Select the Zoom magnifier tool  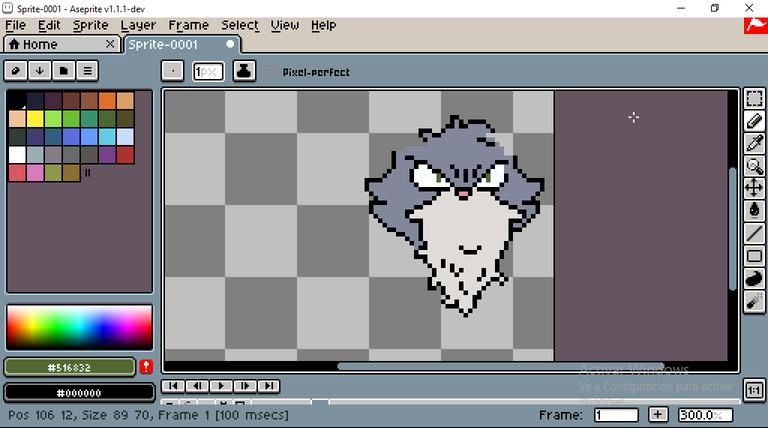(754, 166)
